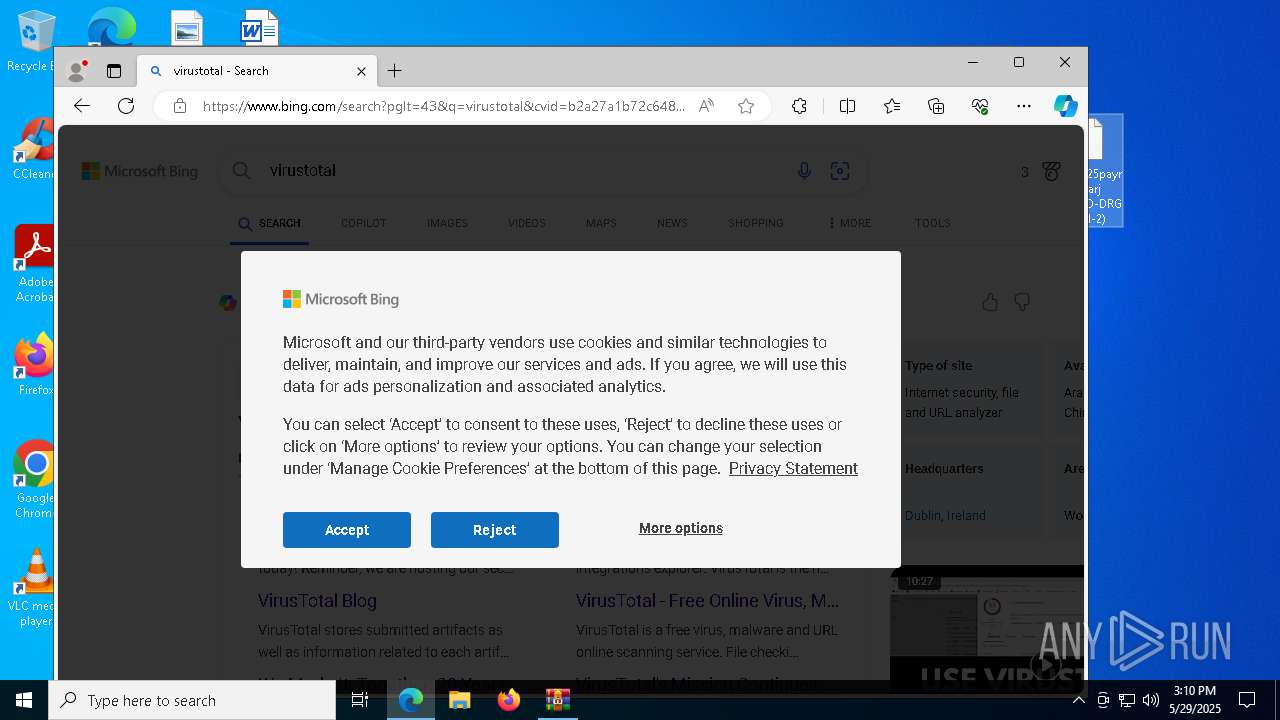The width and height of the screenshot is (1280, 720).
Task: Open Firefox from the taskbar
Action: pyautogui.click(x=509, y=700)
